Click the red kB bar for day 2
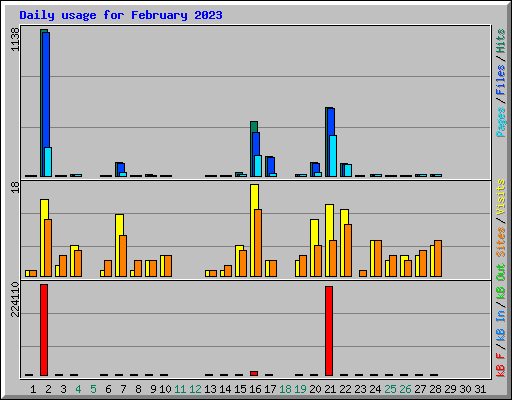 (44, 330)
